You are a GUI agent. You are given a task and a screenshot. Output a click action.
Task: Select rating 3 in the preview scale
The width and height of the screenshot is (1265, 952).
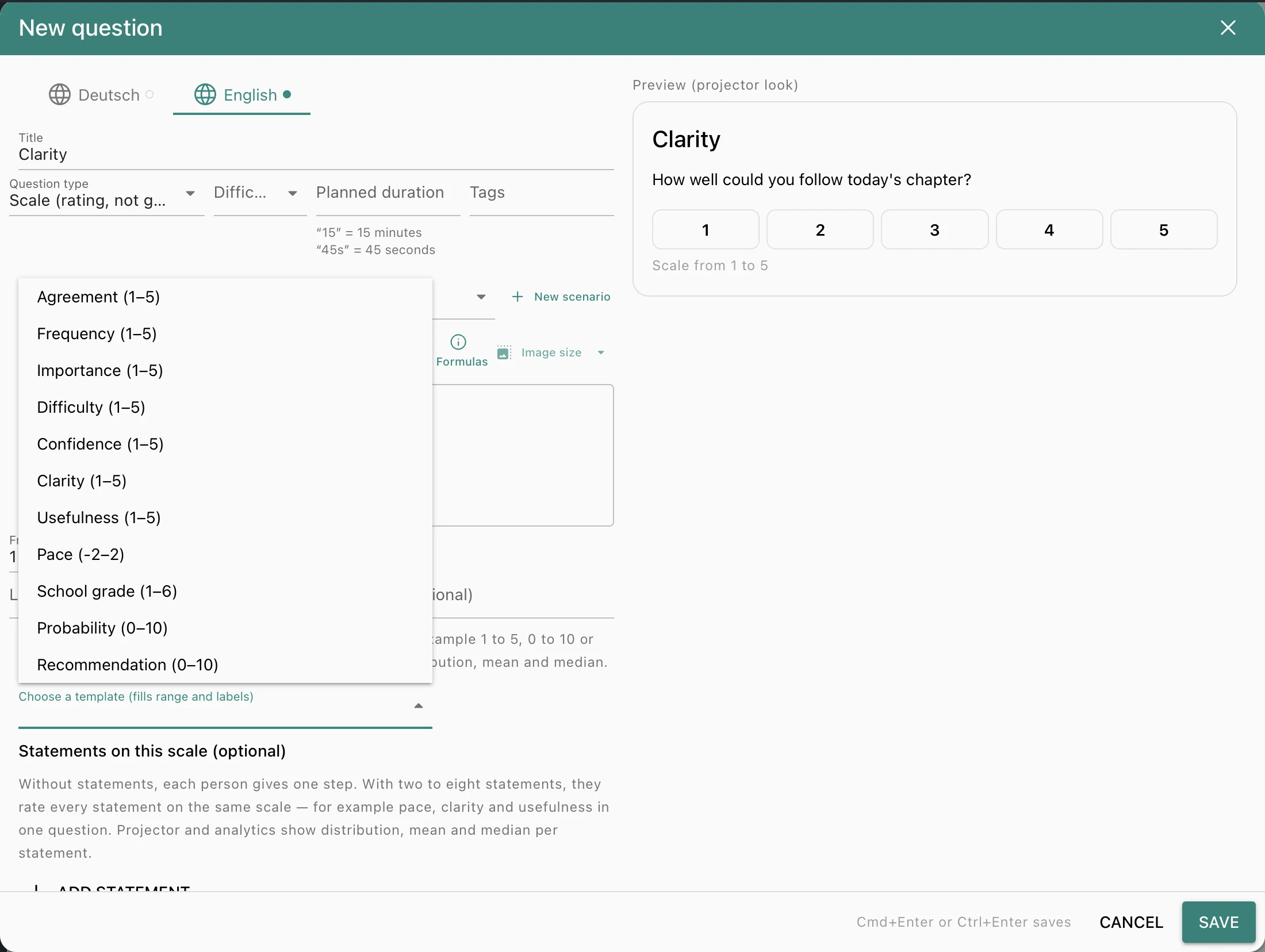click(934, 230)
